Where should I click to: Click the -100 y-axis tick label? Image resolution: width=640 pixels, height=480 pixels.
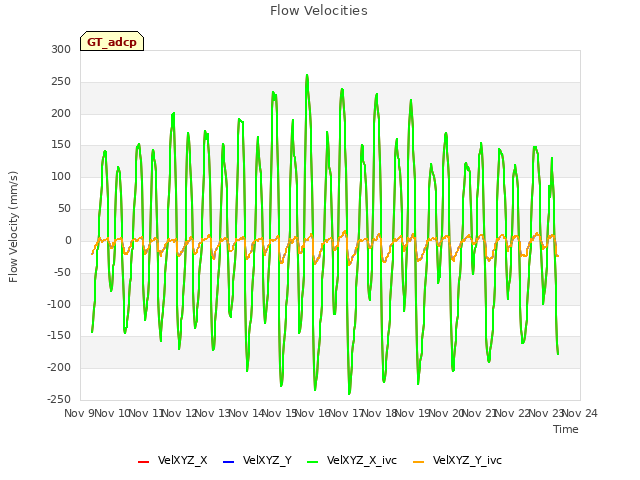tap(59, 304)
